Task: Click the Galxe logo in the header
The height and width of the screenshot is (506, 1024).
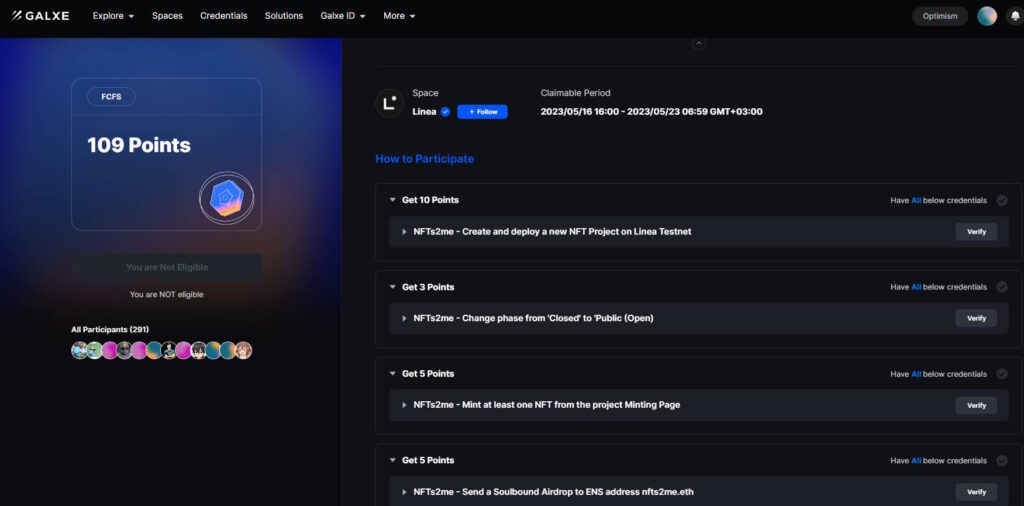Action: [x=40, y=16]
